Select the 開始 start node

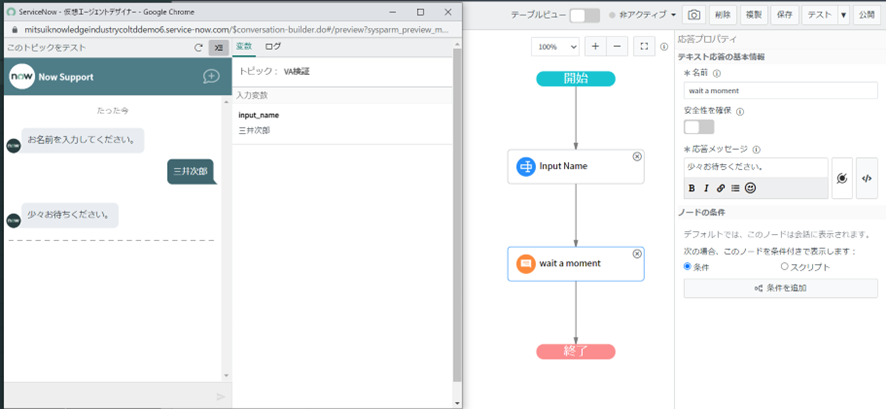click(576, 79)
